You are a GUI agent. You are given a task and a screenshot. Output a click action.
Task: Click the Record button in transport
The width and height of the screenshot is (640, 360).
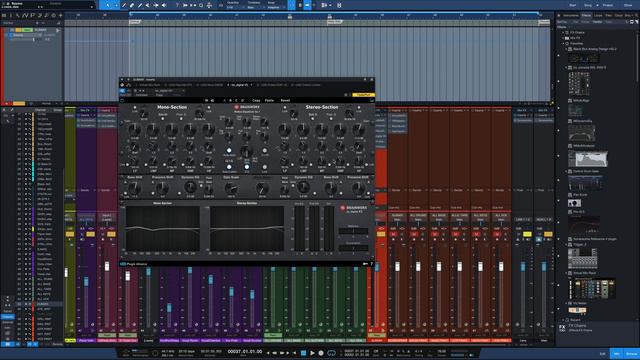point(321,353)
